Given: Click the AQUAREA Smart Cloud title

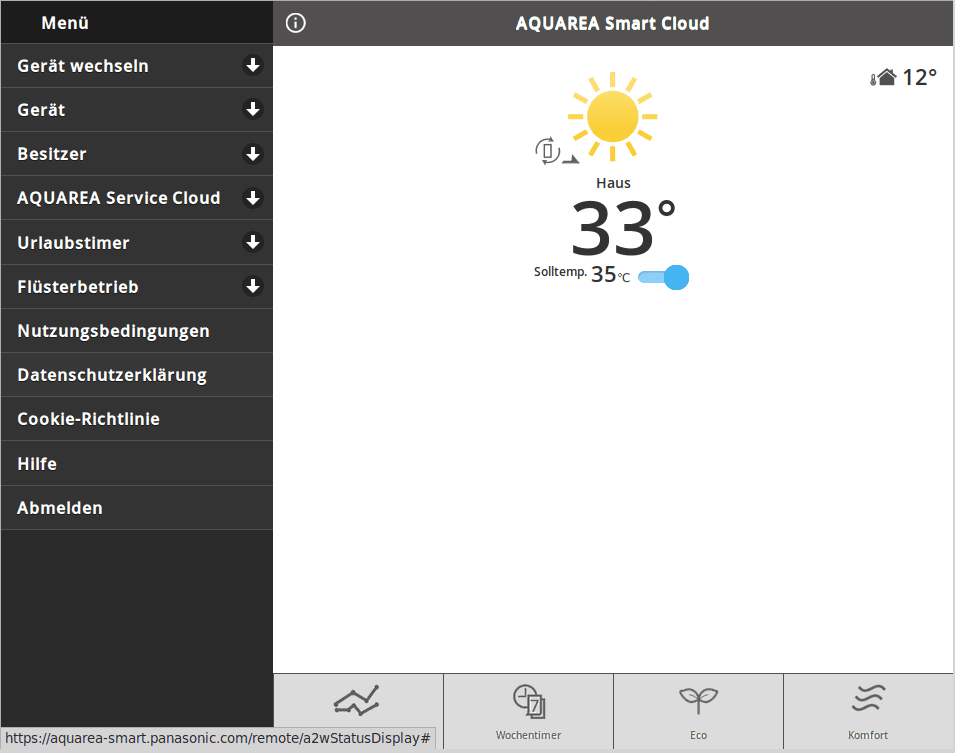Looking at the screenshot, I should tap(612, 23).
